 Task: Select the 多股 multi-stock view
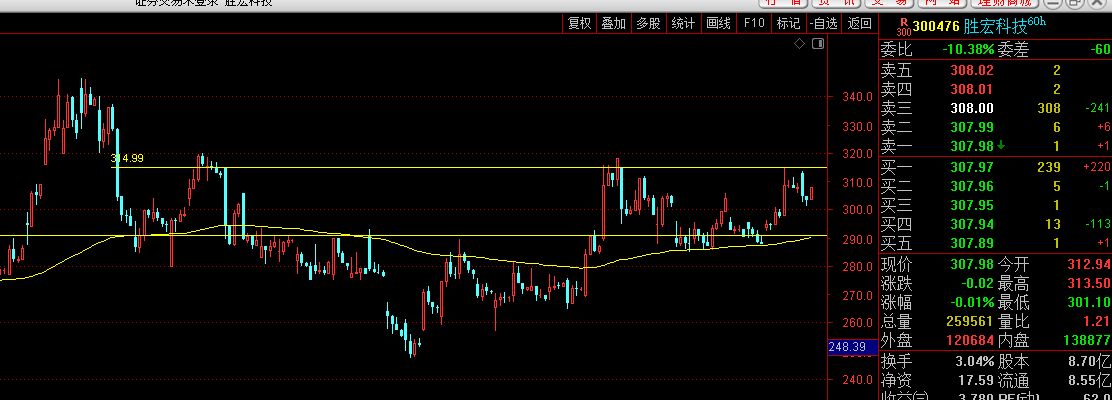click(648, 23)
